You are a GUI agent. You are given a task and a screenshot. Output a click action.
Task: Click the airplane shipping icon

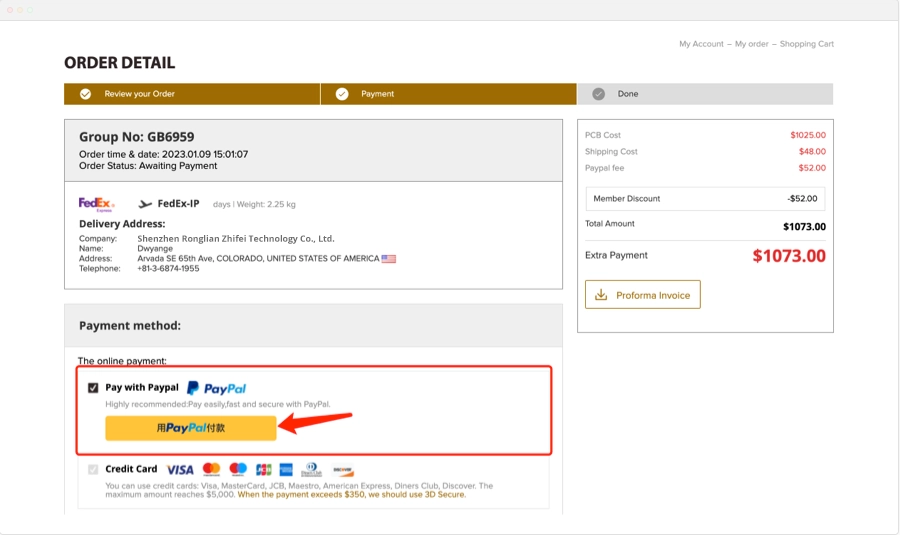[145, 204]
